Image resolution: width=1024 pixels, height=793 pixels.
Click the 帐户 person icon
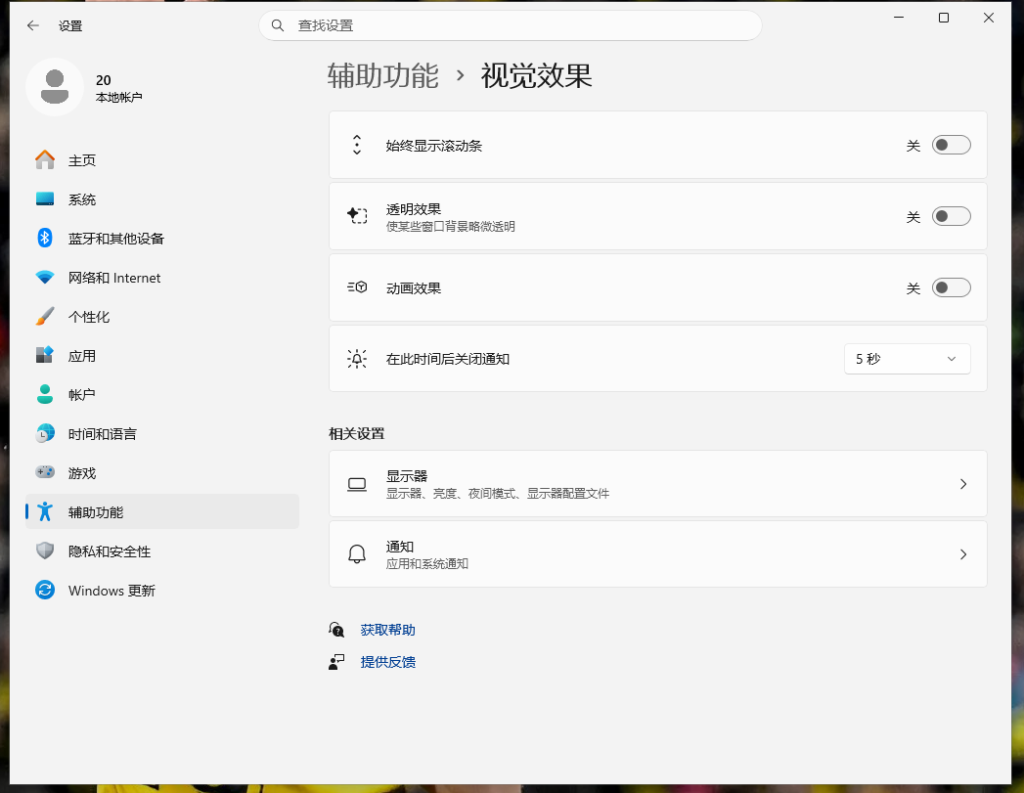pyautogui.click(x=45, y=395)
